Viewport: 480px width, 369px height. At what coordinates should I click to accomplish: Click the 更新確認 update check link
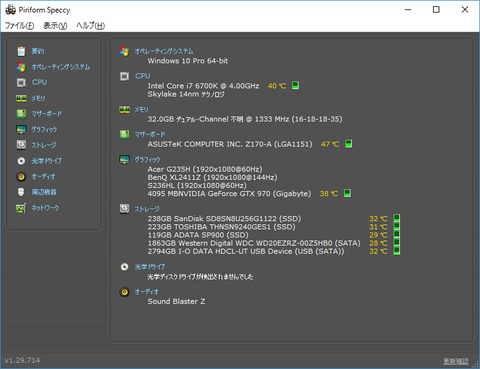(456, 361)
